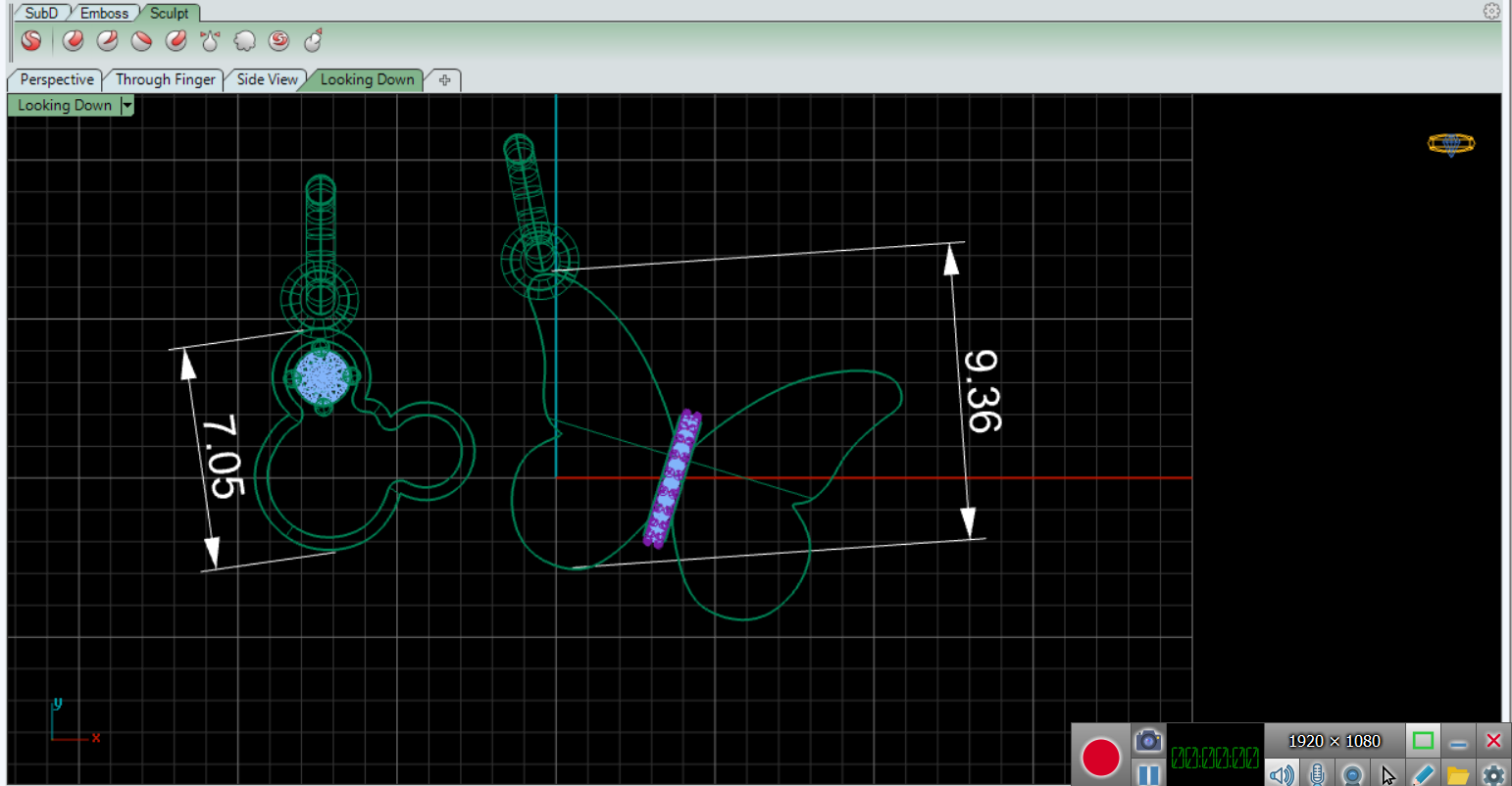Take a screenshot with the camera icon
Viewport: 1512px width, 786px height.
coord(1147,740)
